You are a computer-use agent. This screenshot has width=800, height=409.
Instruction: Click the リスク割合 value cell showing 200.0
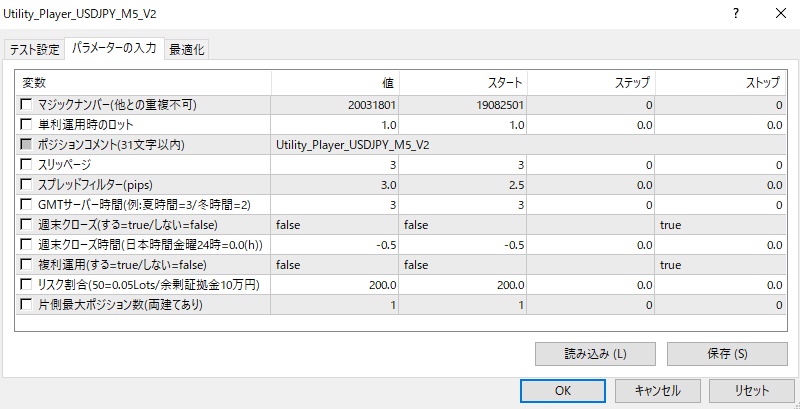[x=335, y=284]
